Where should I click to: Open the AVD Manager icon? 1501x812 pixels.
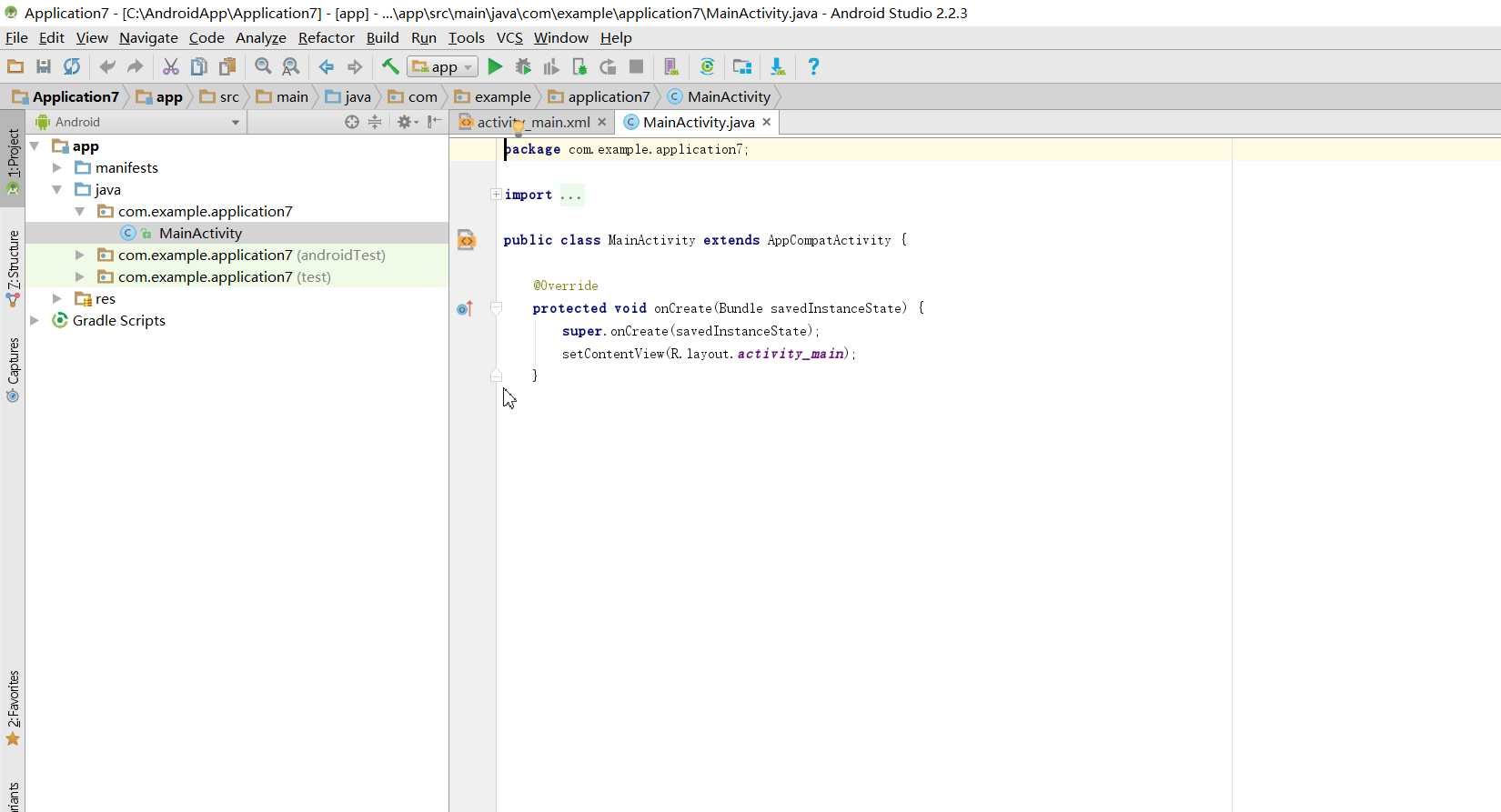[671, 66]
